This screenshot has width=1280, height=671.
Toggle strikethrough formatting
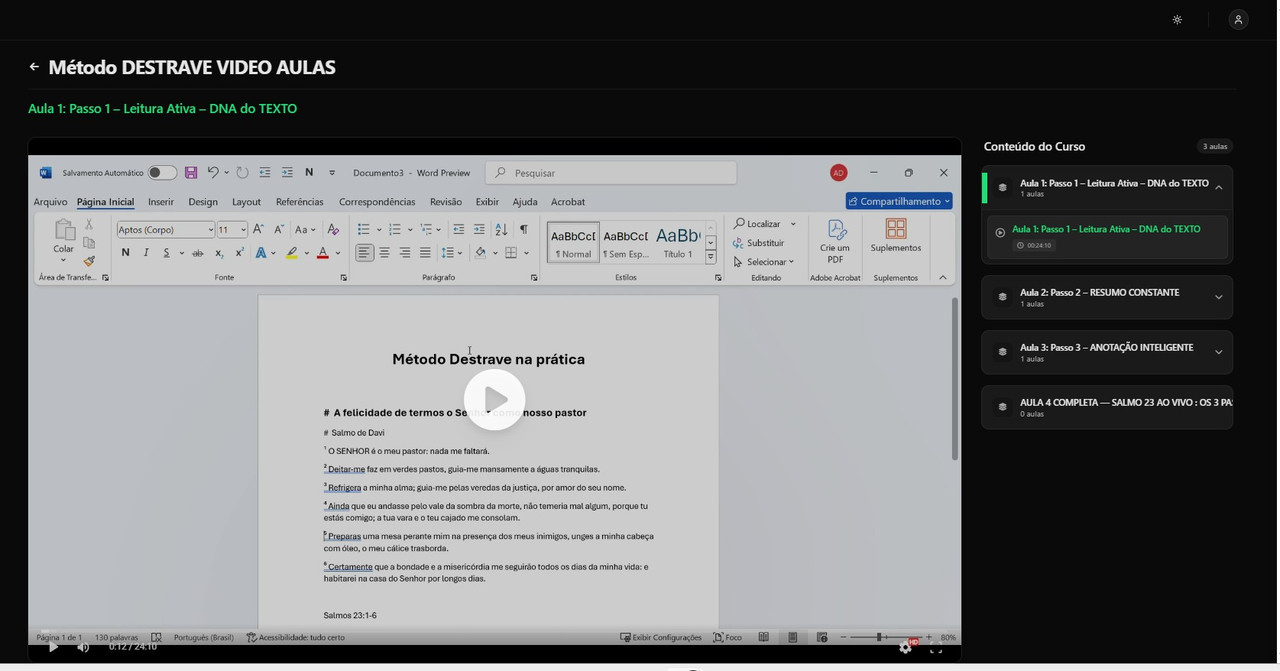[197, 253]
